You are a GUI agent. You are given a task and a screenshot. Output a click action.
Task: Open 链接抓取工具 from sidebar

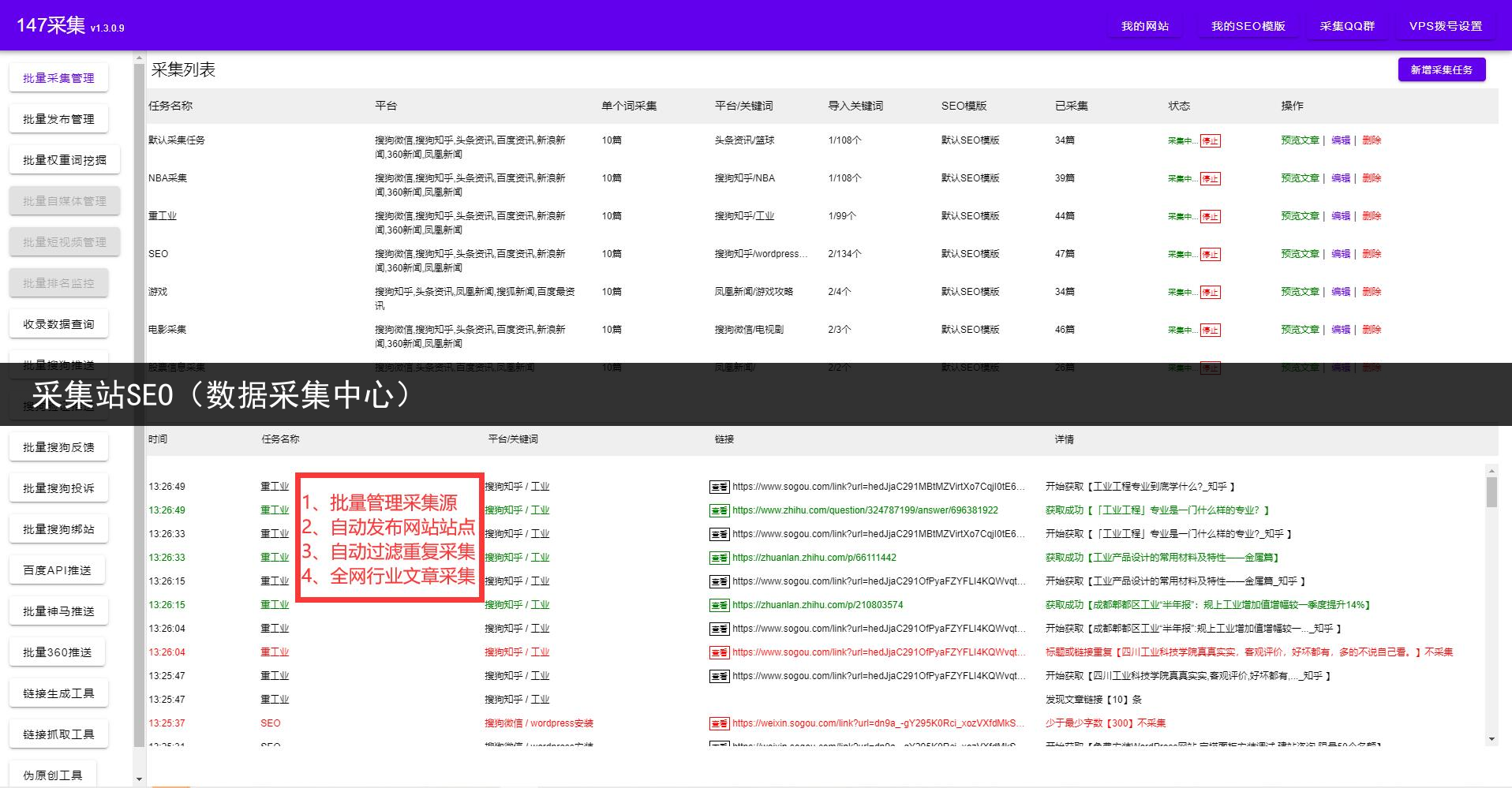click(x=58, y=734)
